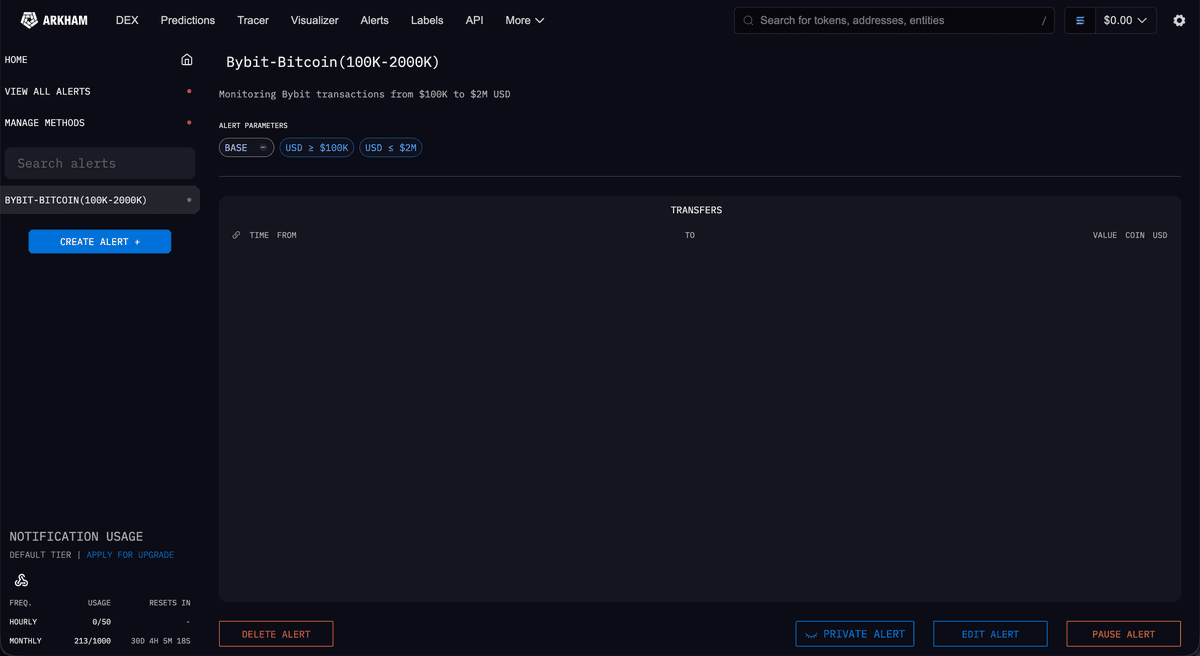The height and width of the screenshot is (656, 1200).
Task: Pause the alert with Pause Alert
Action: pyautogui.click(x=1123, y=634)
